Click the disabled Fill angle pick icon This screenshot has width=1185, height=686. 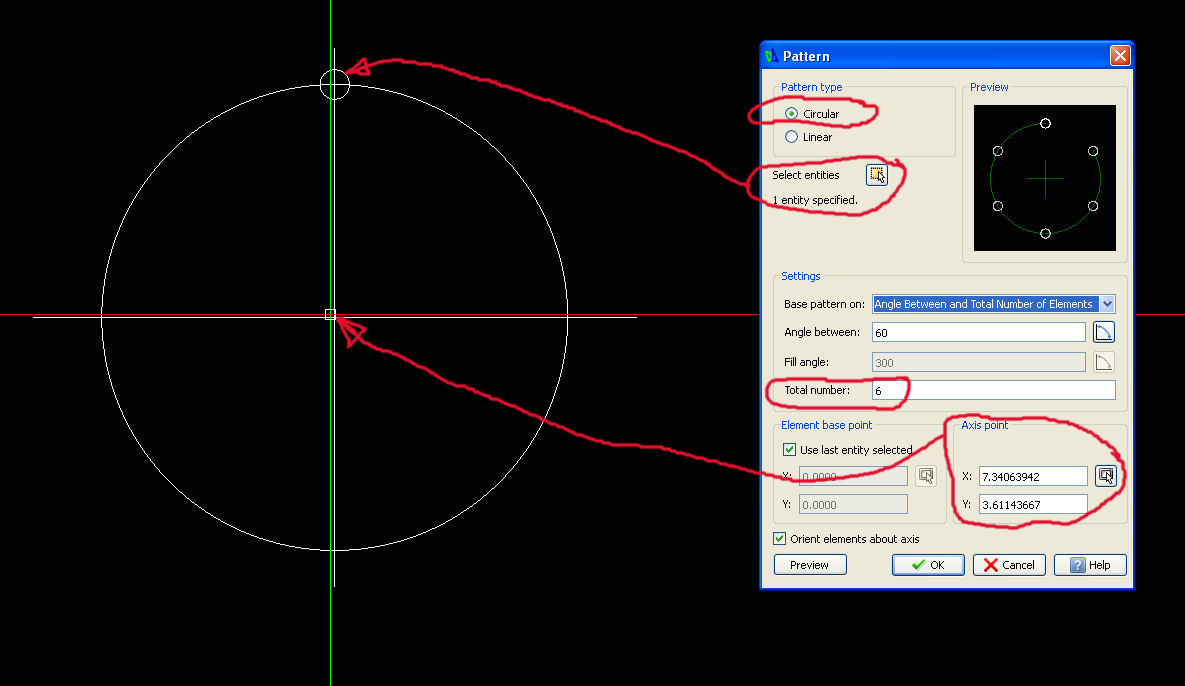point(1103,362)
